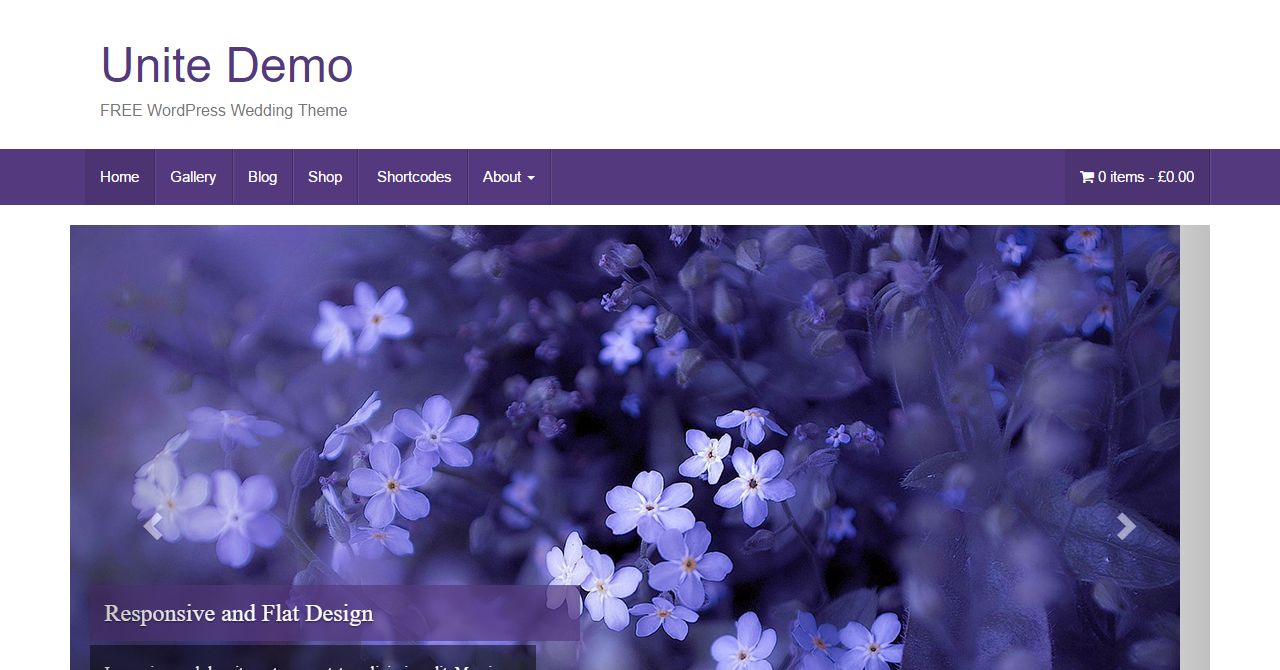This screenshot has width=1280, height=670.
Task: Advance to next slide with right chevron
Action: coord(1126,526)
